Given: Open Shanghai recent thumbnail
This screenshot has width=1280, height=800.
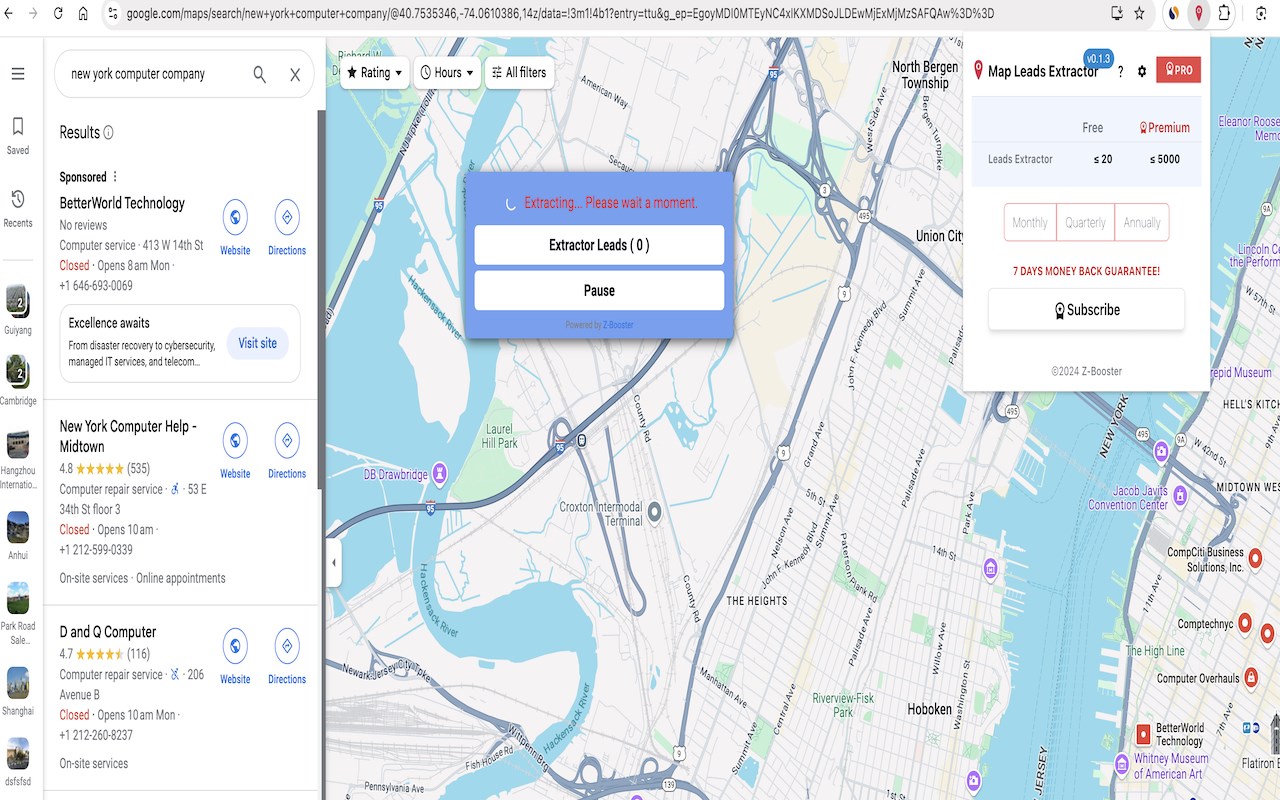Looking at the screenshot, I should tap(17, 690).
